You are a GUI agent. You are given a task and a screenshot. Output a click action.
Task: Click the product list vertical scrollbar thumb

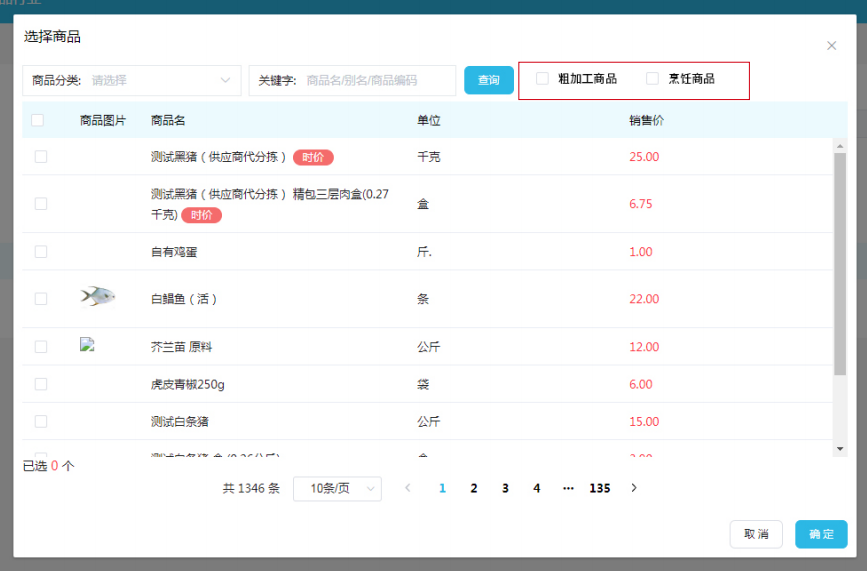[x=840, y=264]
